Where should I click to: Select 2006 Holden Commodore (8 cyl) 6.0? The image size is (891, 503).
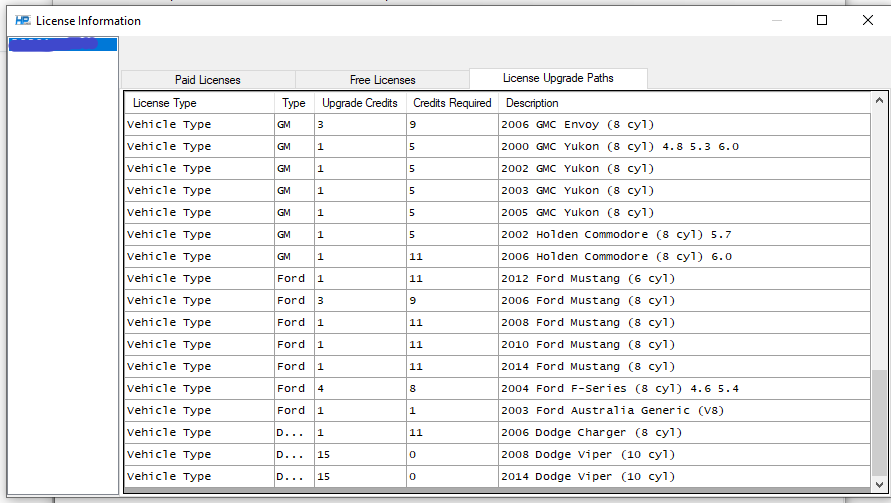[497, 256]
